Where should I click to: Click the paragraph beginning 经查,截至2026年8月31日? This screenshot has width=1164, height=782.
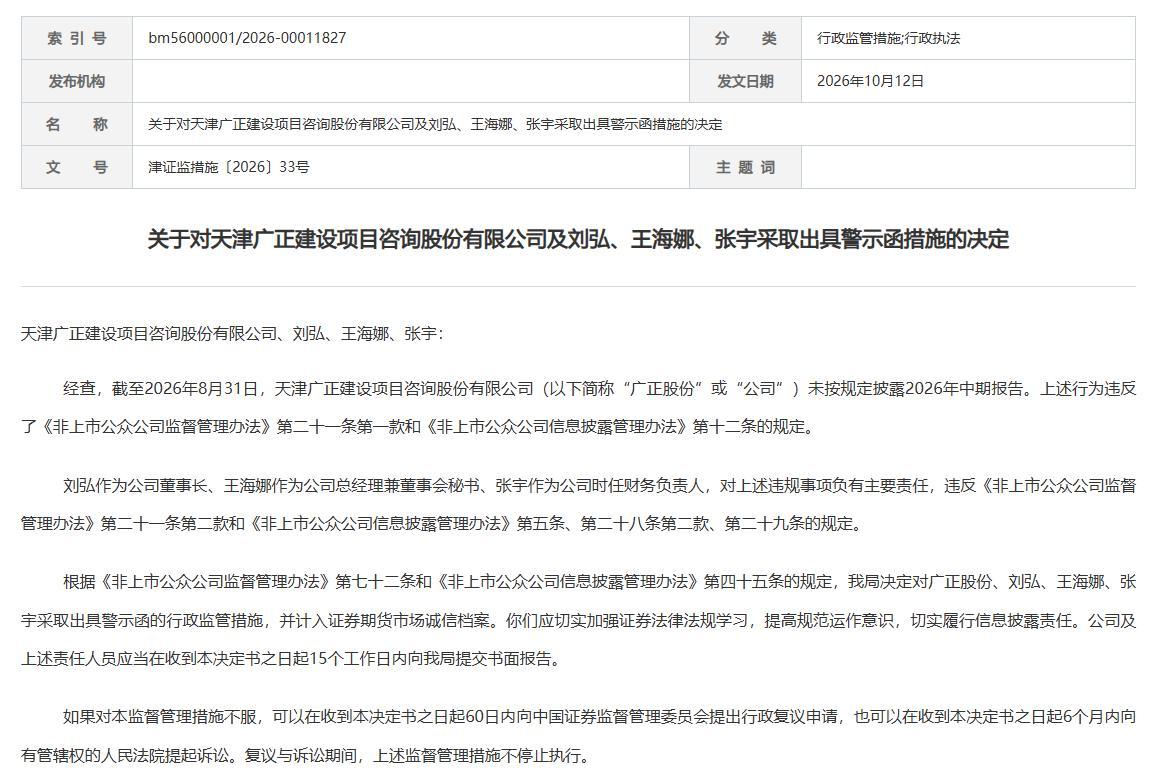tap(578, 408)
